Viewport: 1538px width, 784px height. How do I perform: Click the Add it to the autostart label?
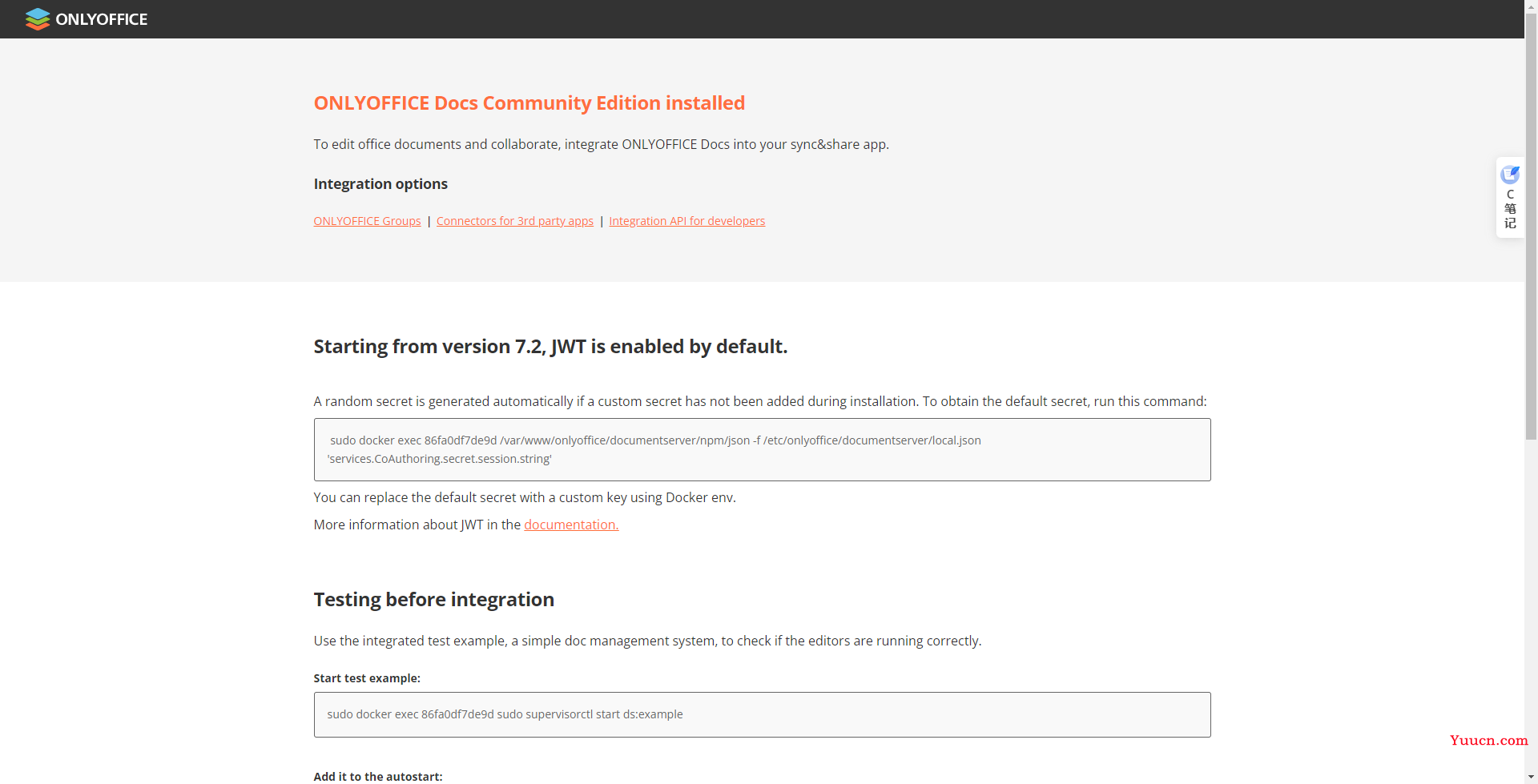coord(377,776)
